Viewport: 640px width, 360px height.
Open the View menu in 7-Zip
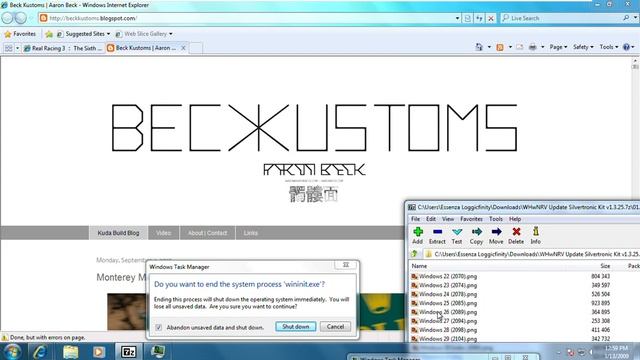pos(448,219)
